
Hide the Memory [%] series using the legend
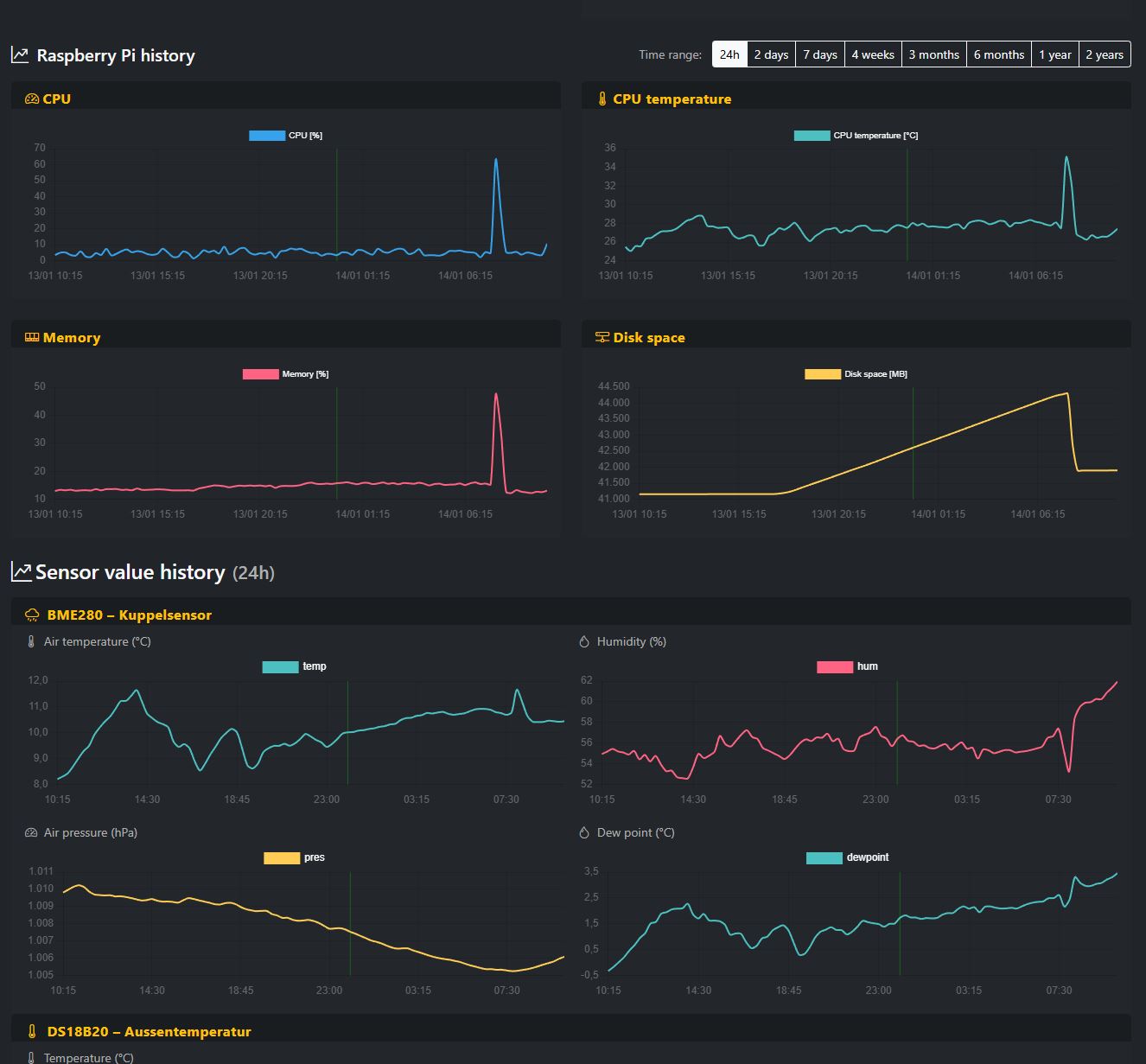(285, 373)
